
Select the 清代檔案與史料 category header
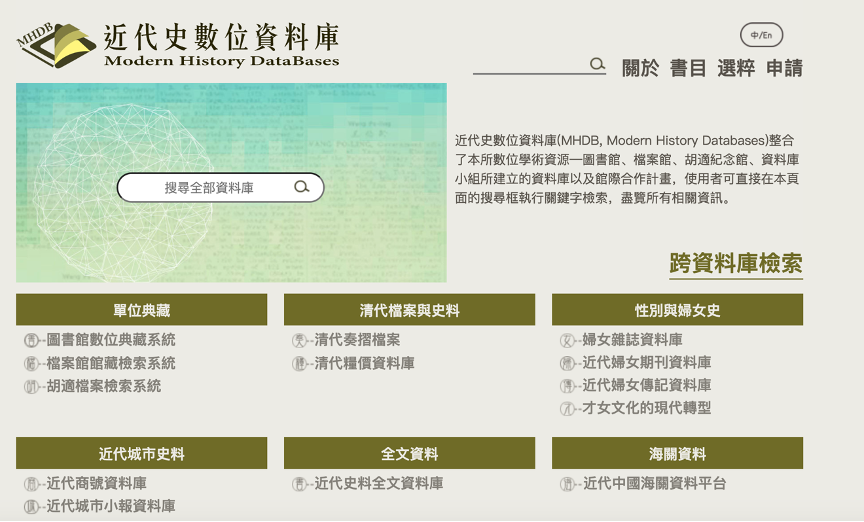click(409, 310)
